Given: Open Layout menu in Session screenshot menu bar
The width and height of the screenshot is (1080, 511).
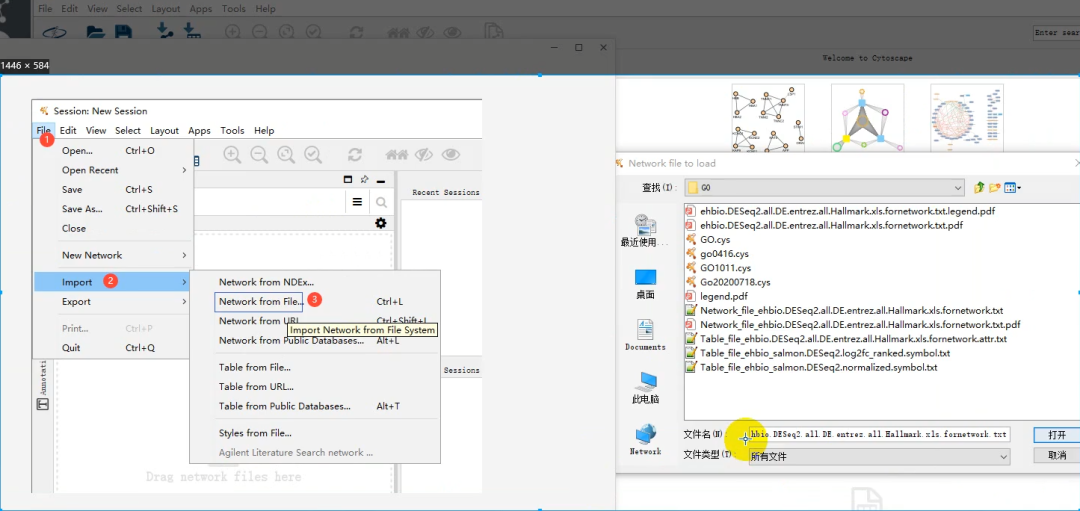Looking at the screenshot, I should 165,130.
